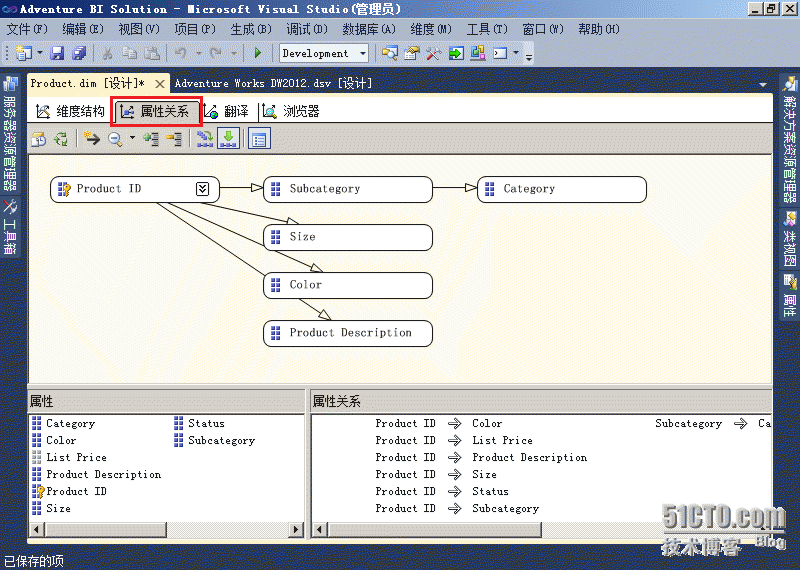Click the green arrow deploy icon
This screenshot has width=800, height=570.
coord(456,53)
